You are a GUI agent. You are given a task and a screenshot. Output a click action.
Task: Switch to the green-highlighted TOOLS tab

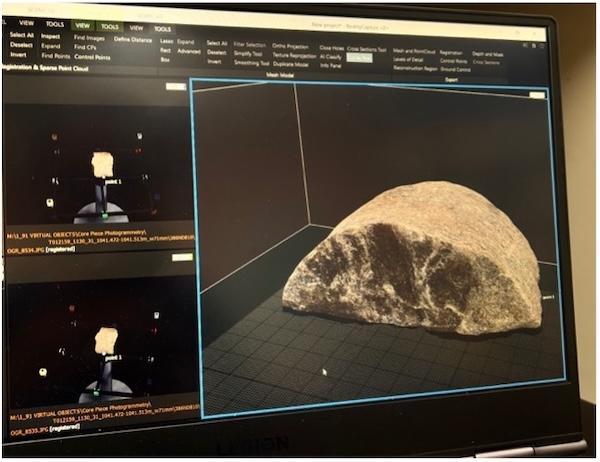tap(109, 26)
